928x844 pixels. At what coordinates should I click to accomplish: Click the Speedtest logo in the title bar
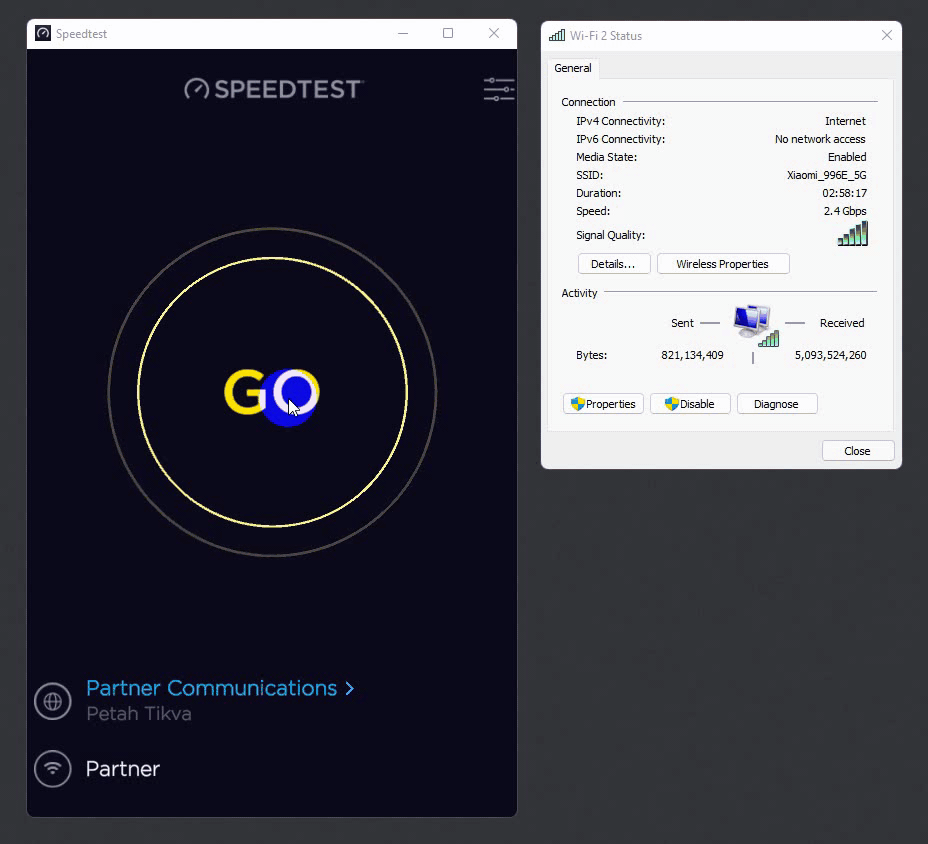[42, 33]
